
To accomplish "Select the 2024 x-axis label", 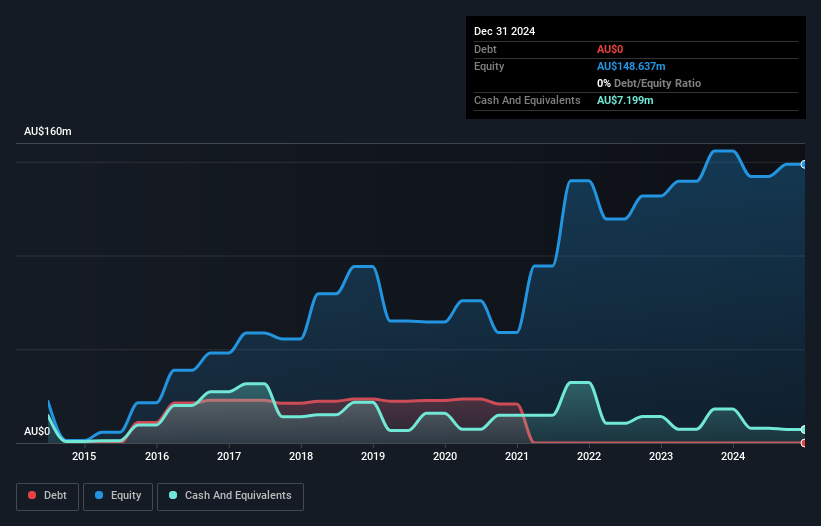I will (733, 456).
